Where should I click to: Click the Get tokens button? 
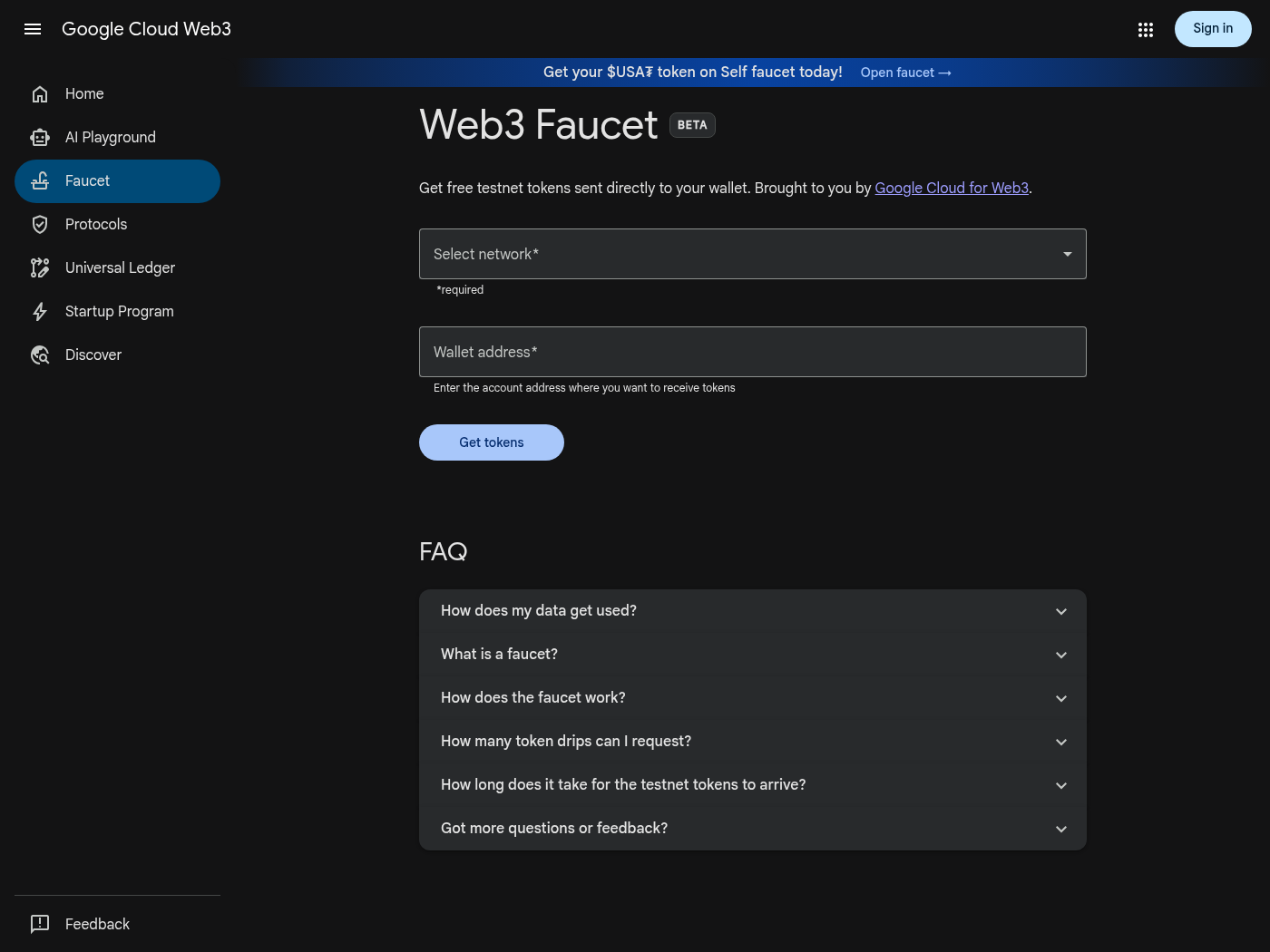click(492, 442)
